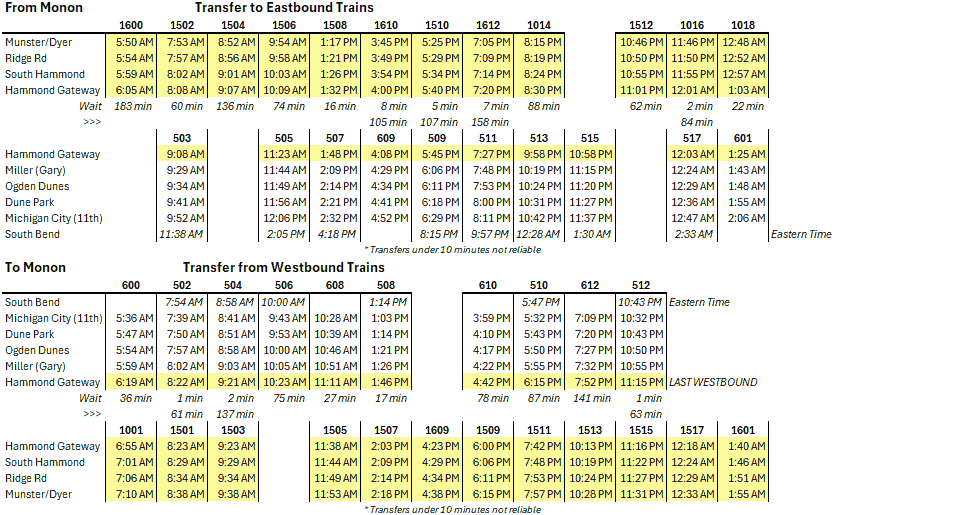Select the 1:40 AM Hammond Gateway cell
This screenshot has width=975, height=515.
[x=743, y=446]
